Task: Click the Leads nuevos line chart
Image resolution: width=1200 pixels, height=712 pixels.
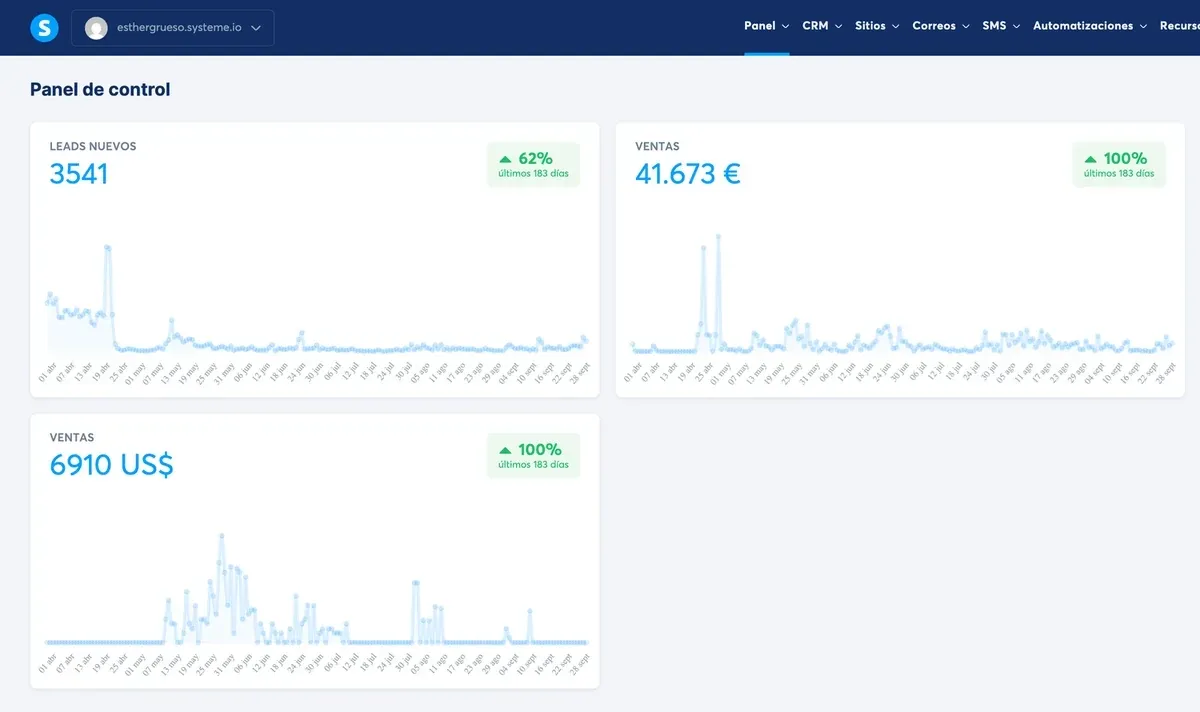Action: 316,298
